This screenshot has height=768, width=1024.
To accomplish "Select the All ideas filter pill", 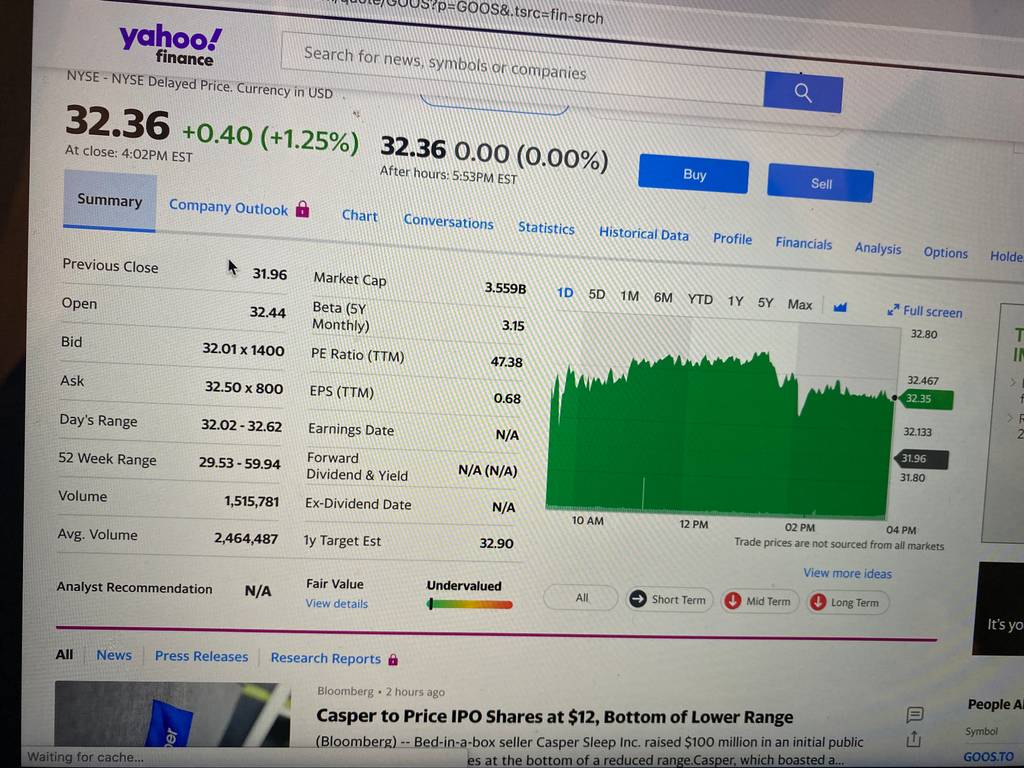I will click(x=581, y=598).
